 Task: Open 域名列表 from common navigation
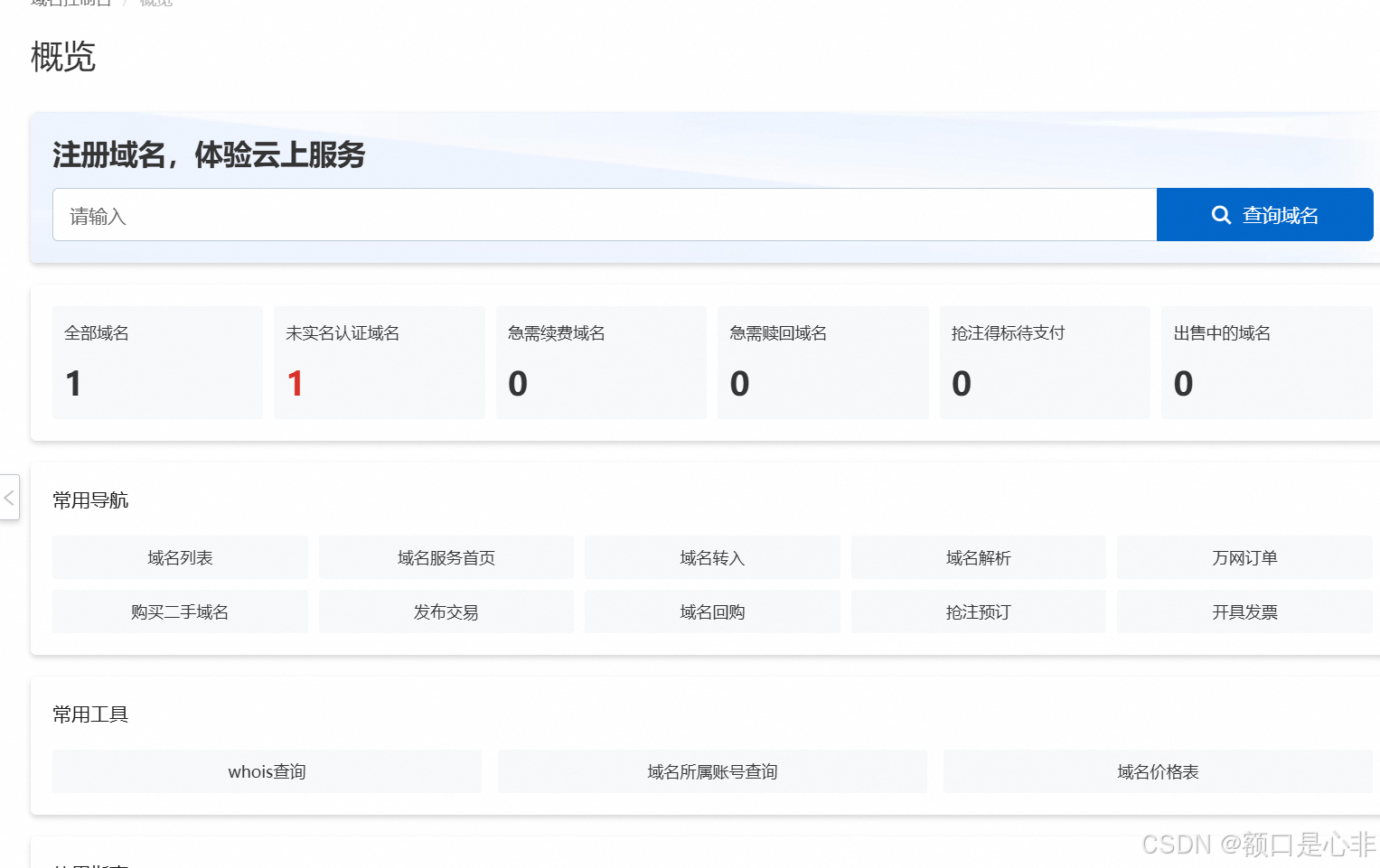[179, 557]
